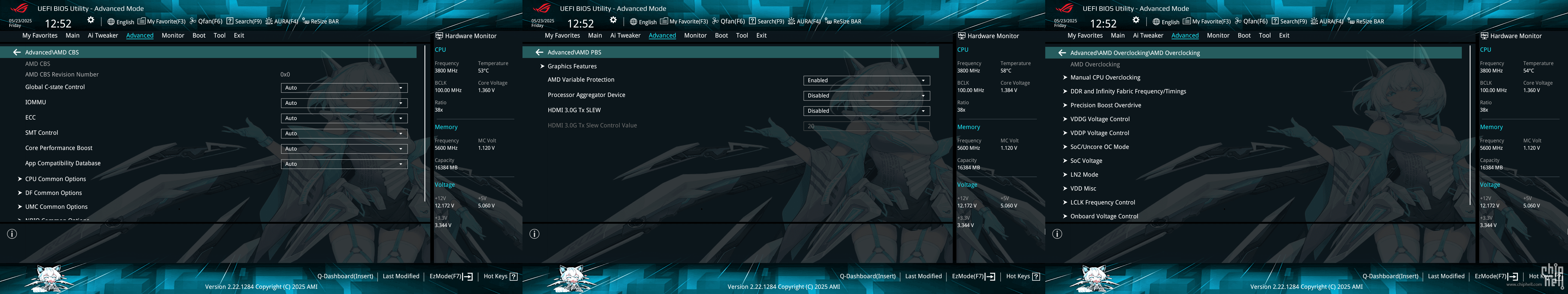The height and width of the screenshot is (294, 1568).
Task: Expand CPU Common Options
Action: 55,179
